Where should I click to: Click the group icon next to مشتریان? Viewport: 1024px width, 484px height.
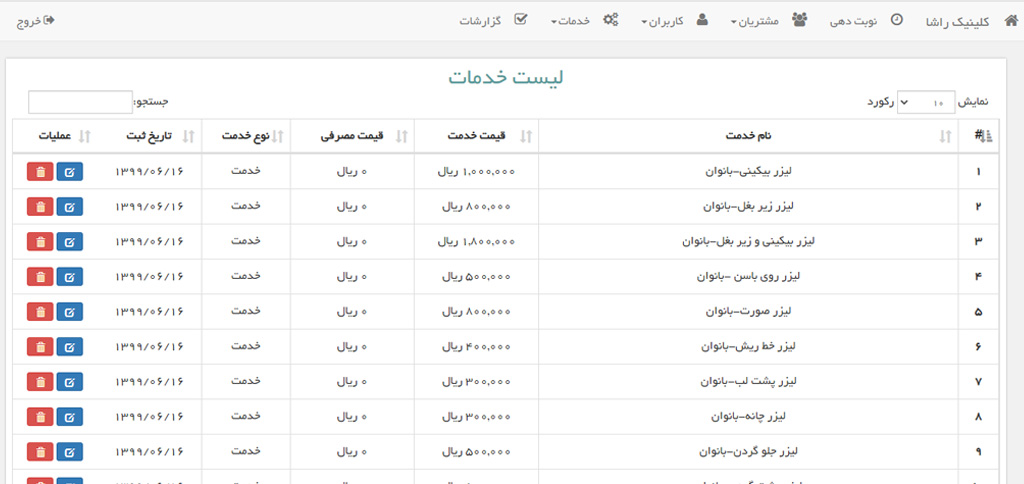[x=799, y=20]
